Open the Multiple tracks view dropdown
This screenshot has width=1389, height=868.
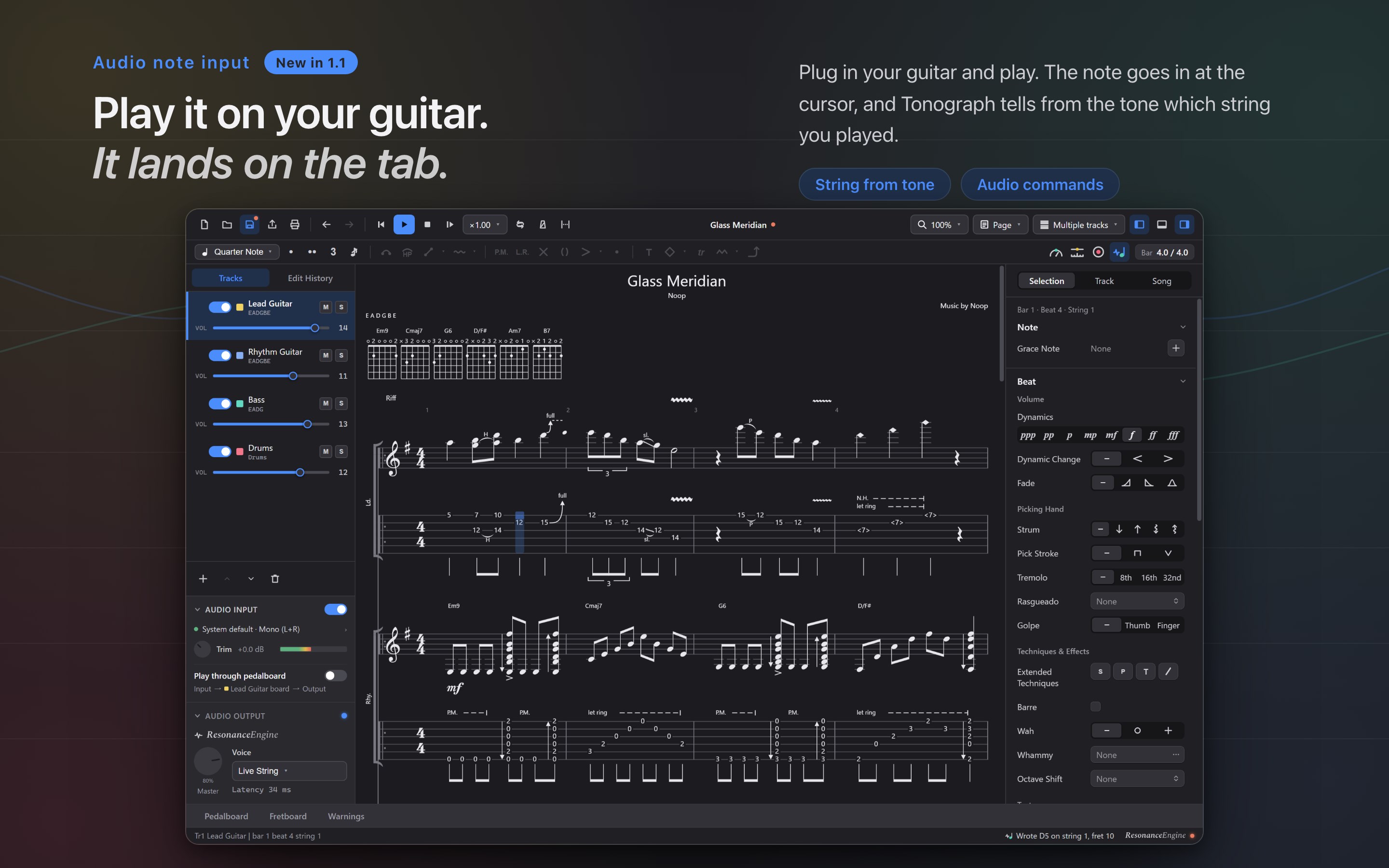point(1079,224)
